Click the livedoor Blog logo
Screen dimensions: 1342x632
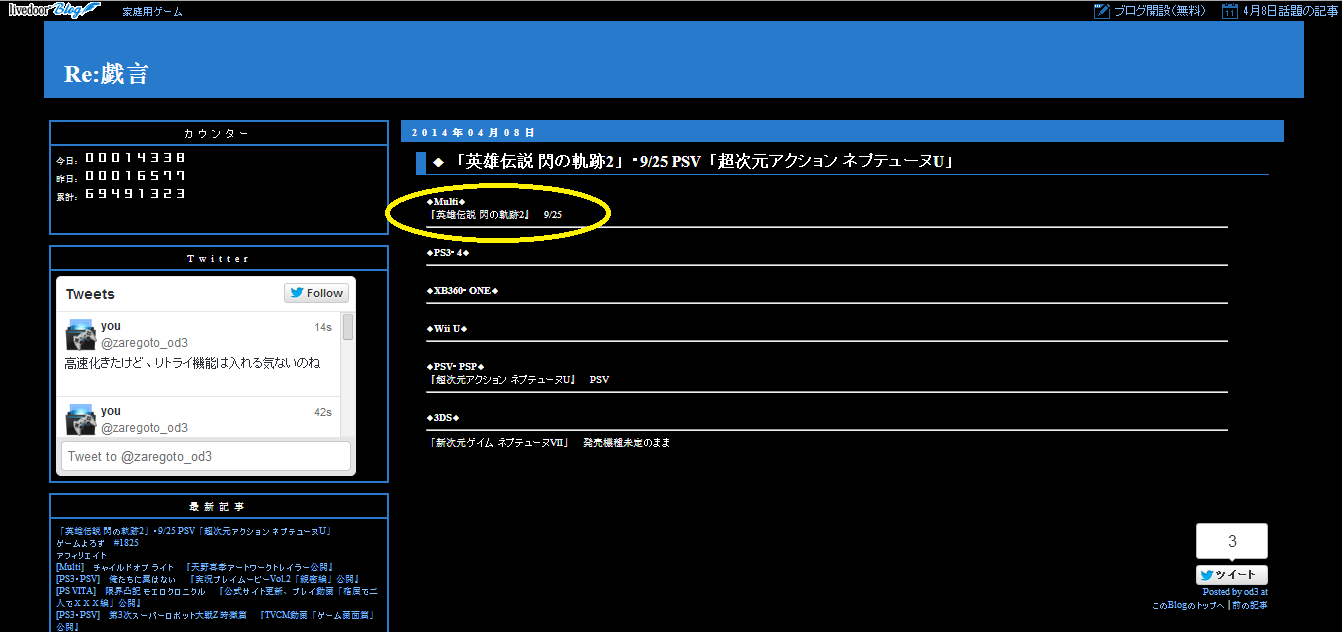point(55,10)
